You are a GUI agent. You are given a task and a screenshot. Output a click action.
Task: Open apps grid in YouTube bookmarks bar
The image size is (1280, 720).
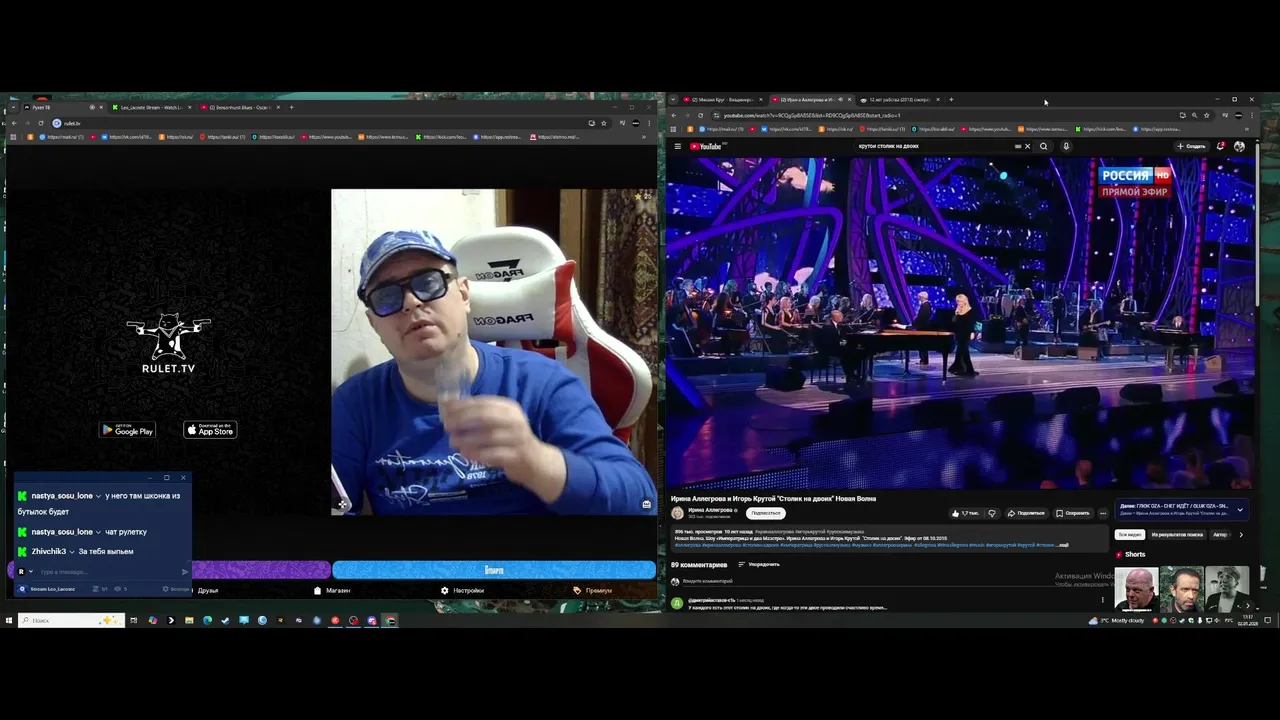point(672,129)
